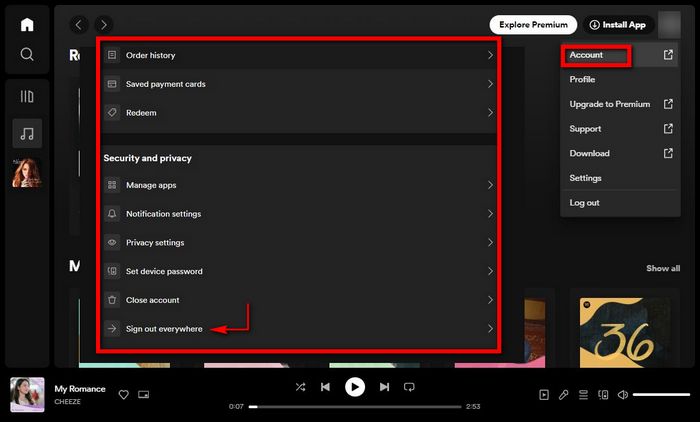Open Notification settings row
Image resolution: width=700 pixels, height=422 pixels.
click(x=299, y=214)
